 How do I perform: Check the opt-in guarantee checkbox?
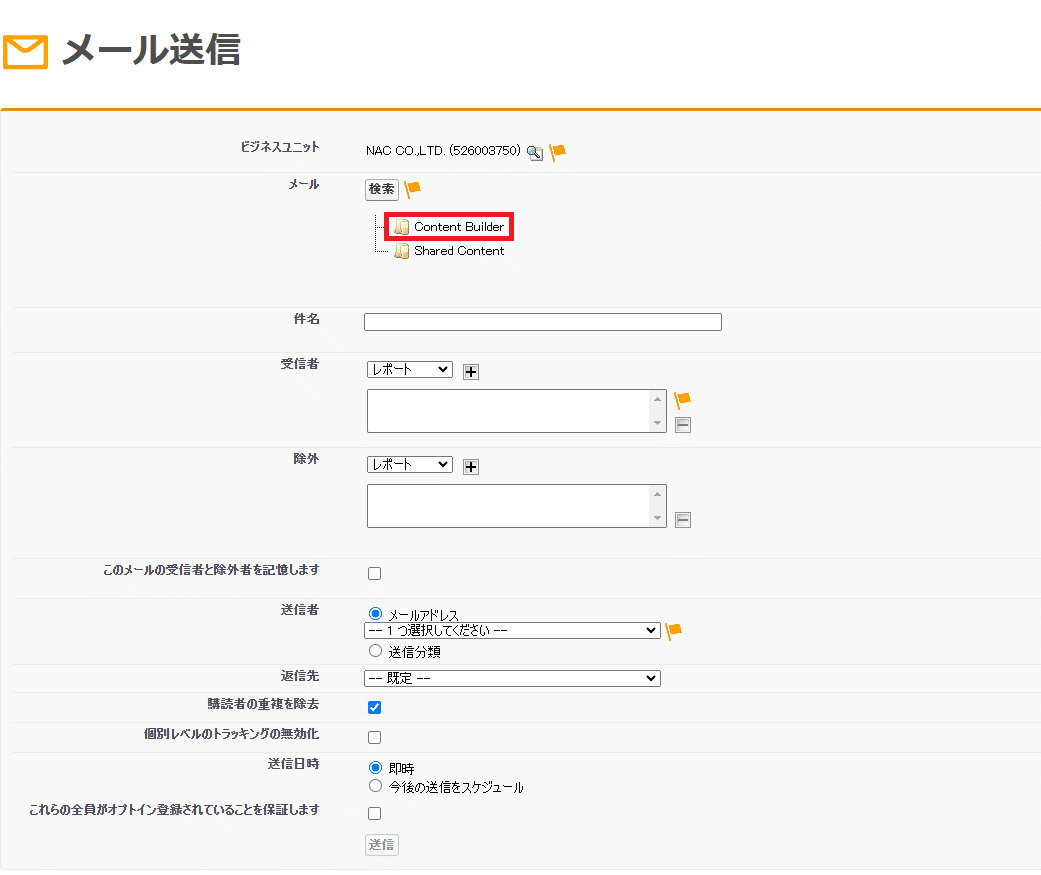374,813
